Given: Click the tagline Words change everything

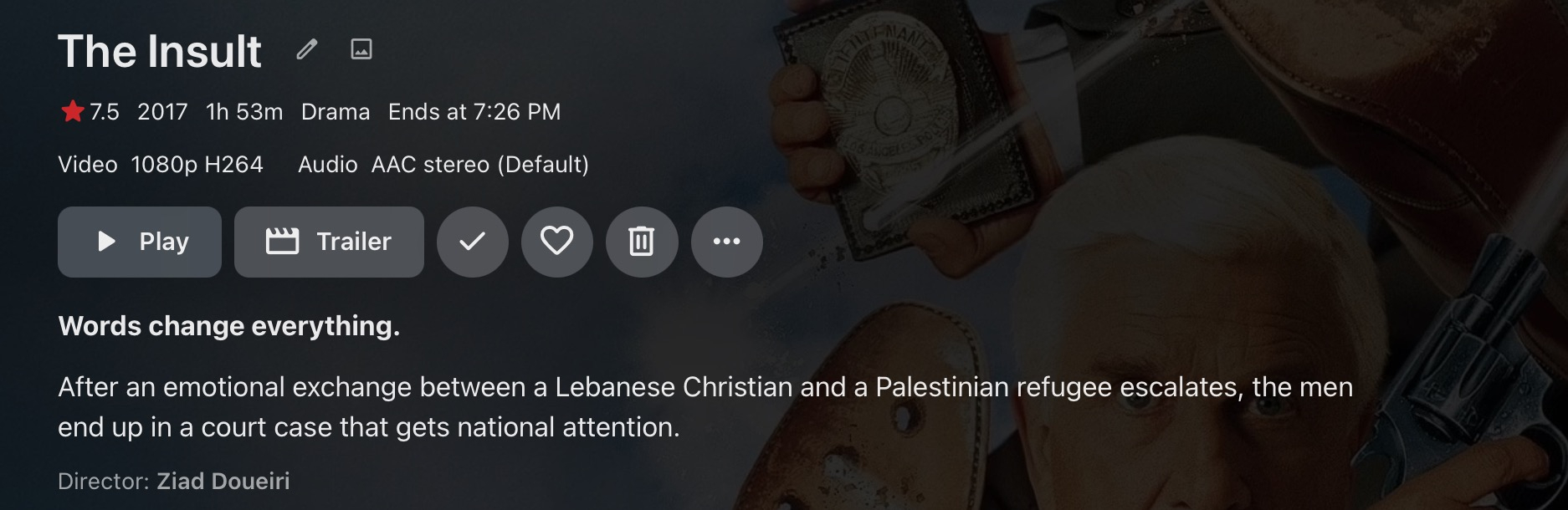Looking at the screenshot, I should click(x=229, y=326).
